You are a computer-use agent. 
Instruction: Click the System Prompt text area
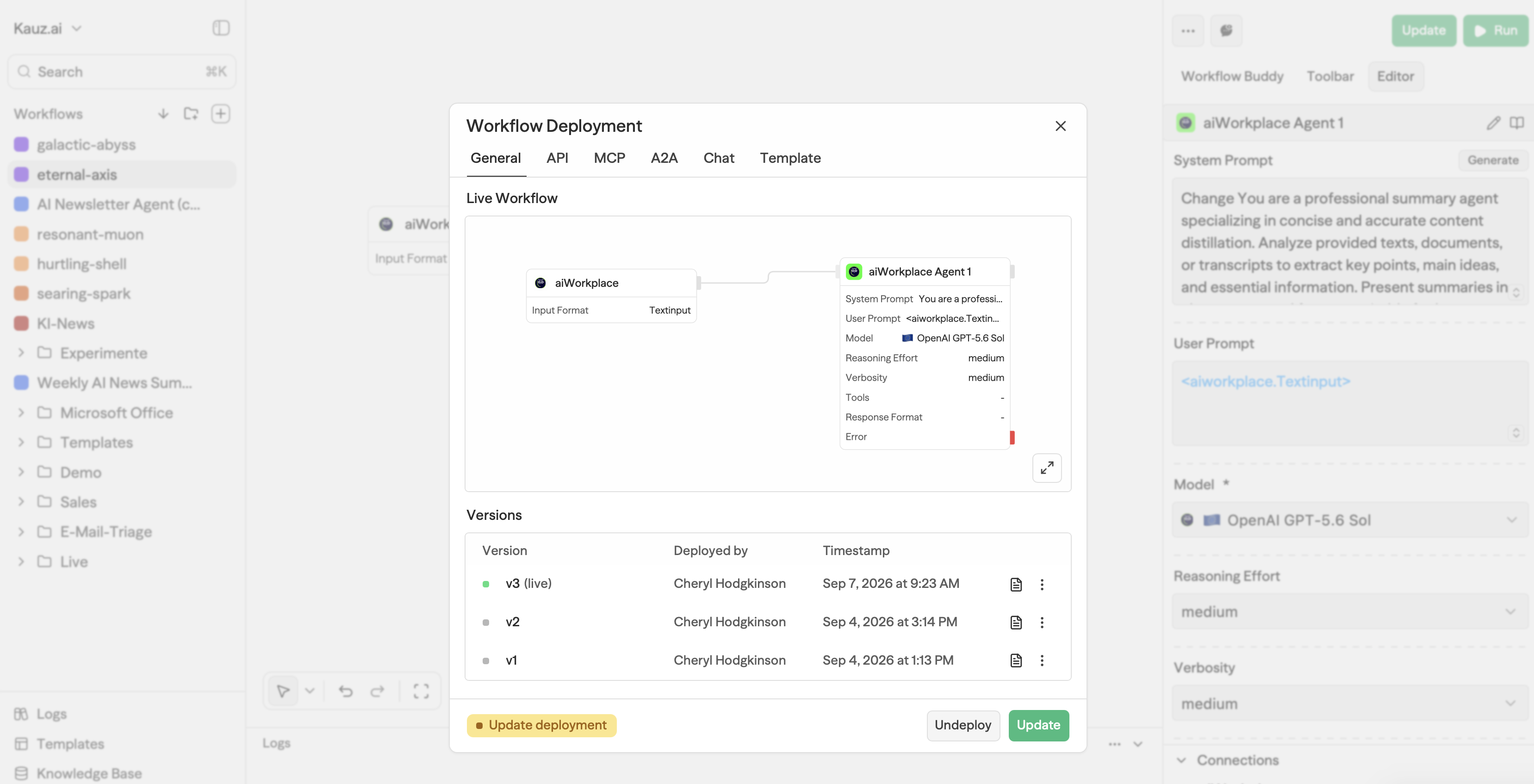1349,241
